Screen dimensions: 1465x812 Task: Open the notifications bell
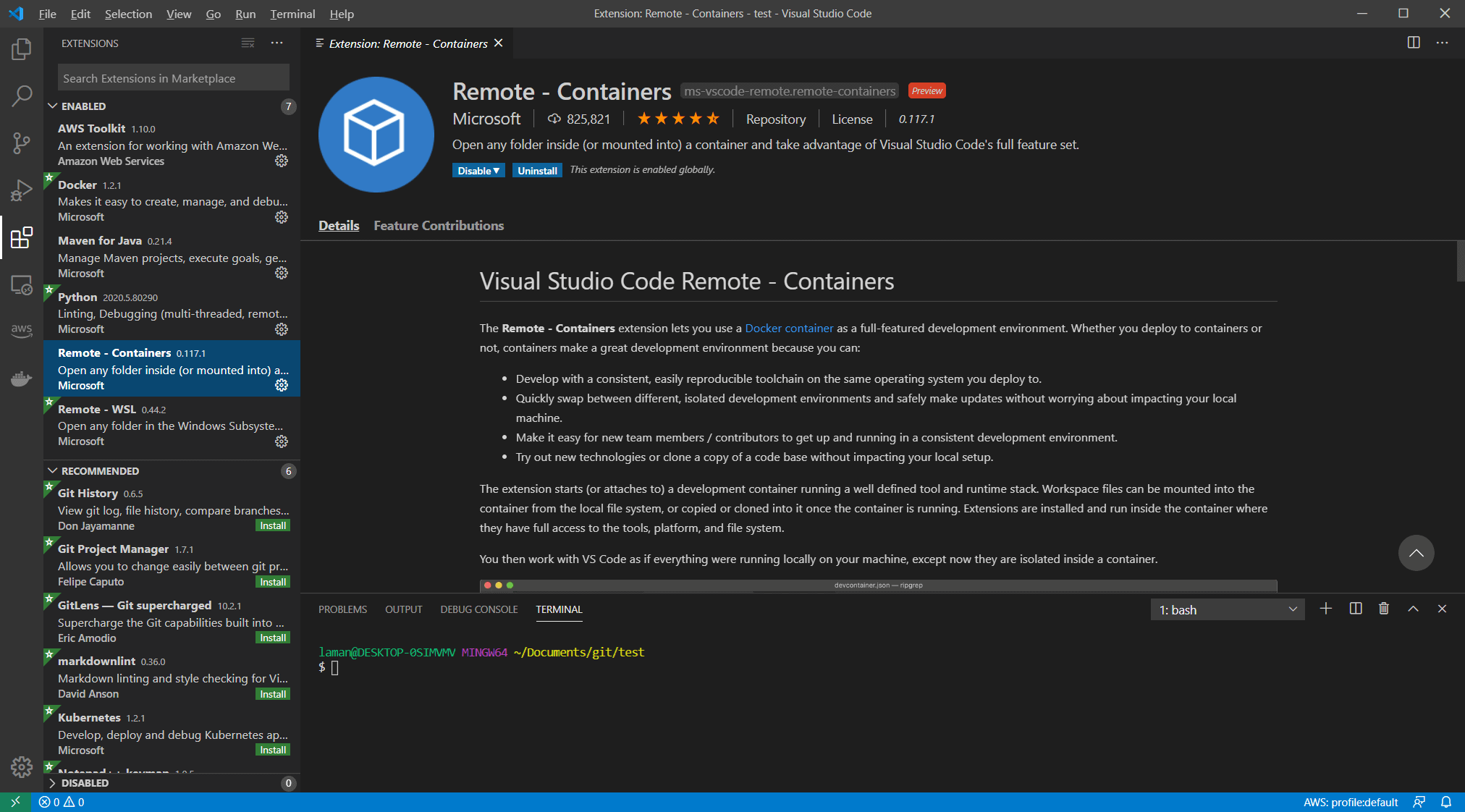click(1445, 802)
